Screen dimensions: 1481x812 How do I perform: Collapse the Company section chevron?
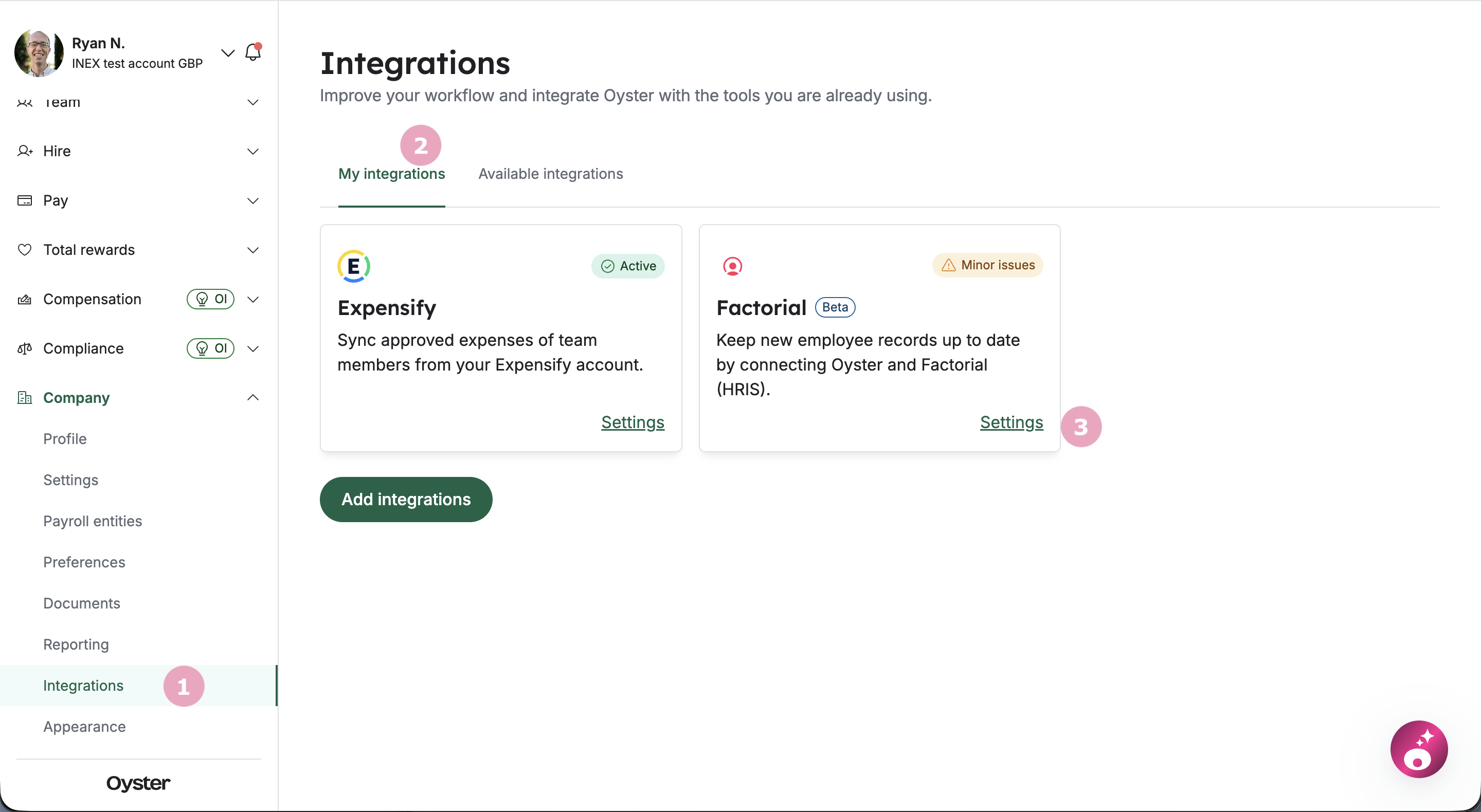click(253, 398)
